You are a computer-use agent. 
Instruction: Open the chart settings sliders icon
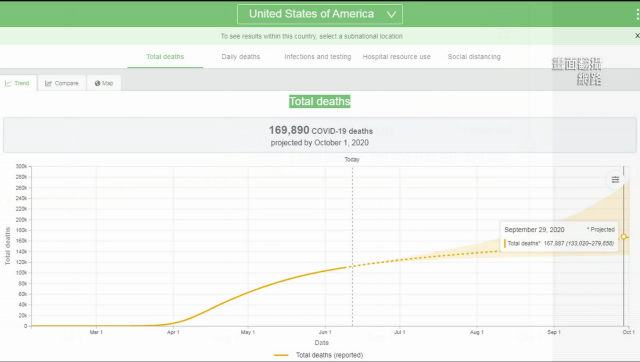point(615,180)
